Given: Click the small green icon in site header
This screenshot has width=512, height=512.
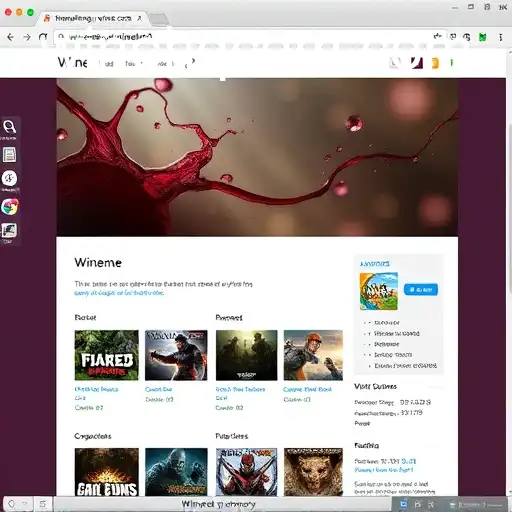Looking at the screenshot, I should pos(452,63).
